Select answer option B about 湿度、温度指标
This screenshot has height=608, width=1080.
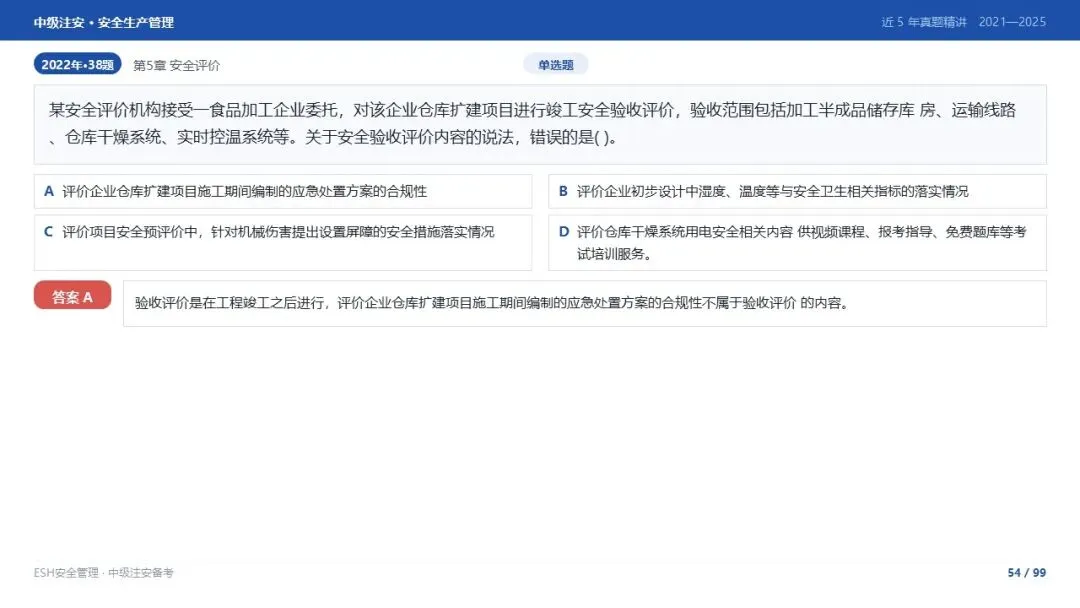coord(797,191)
